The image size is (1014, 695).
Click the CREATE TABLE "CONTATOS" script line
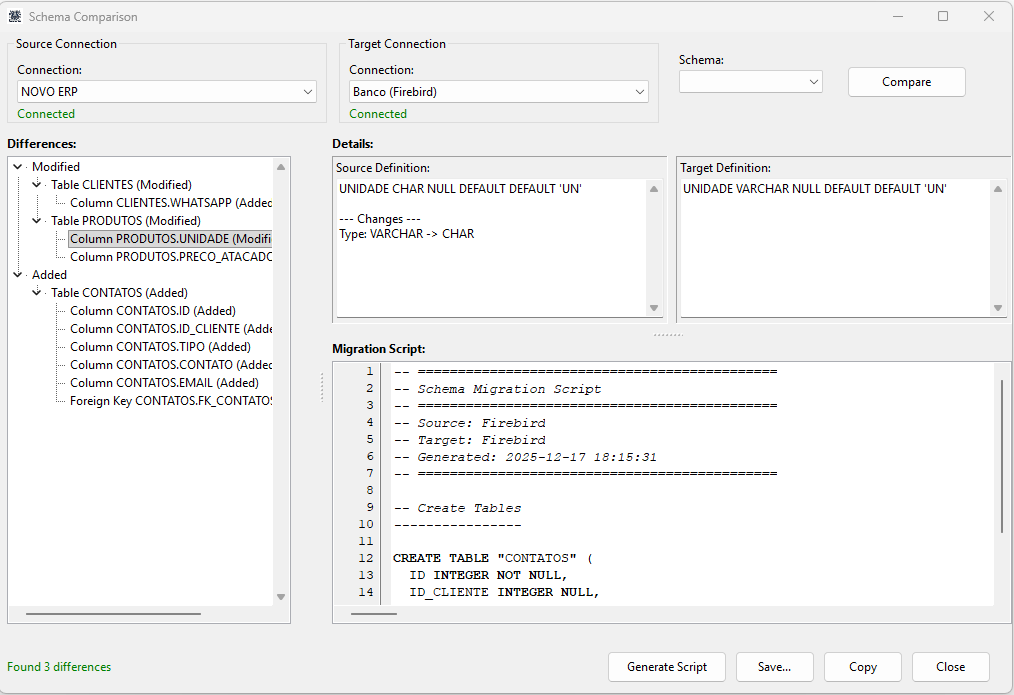(x=492, y=558)
